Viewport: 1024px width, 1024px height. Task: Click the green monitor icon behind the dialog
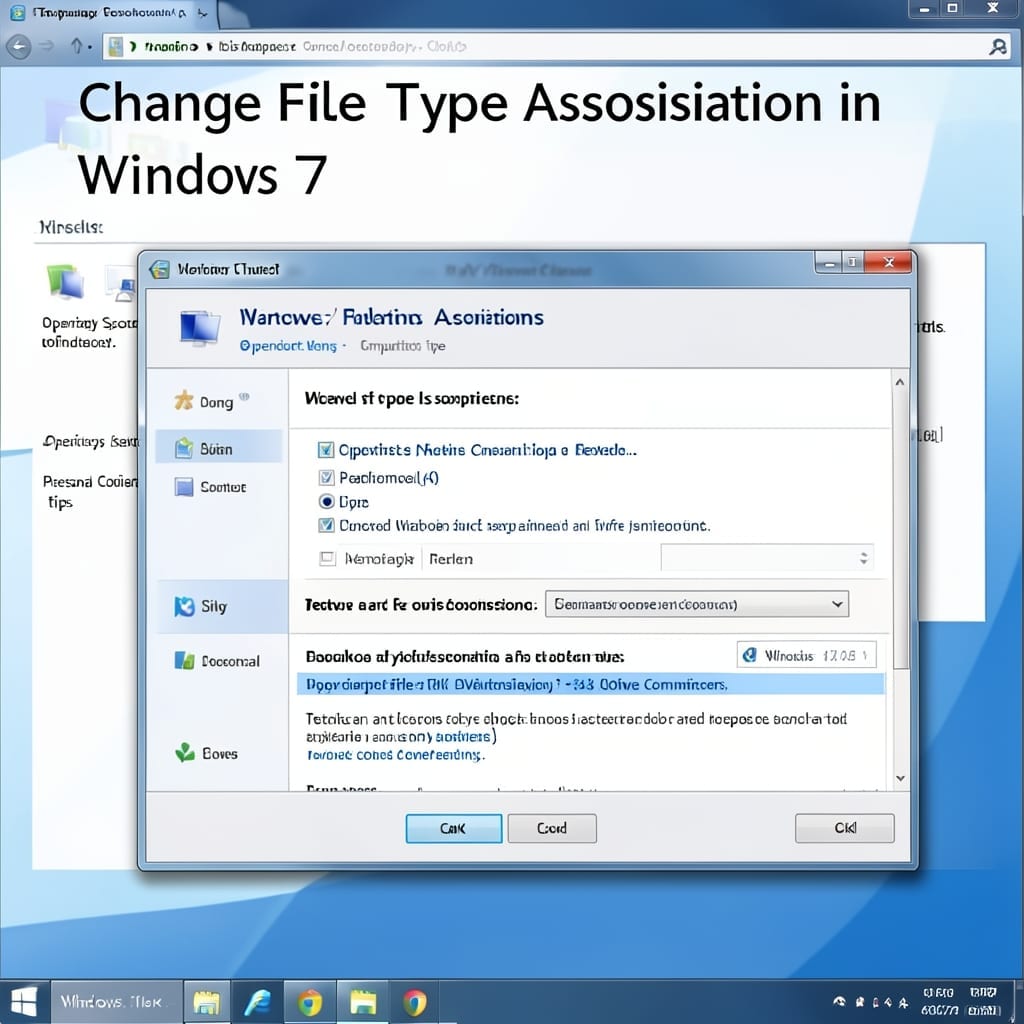(65, 281)
